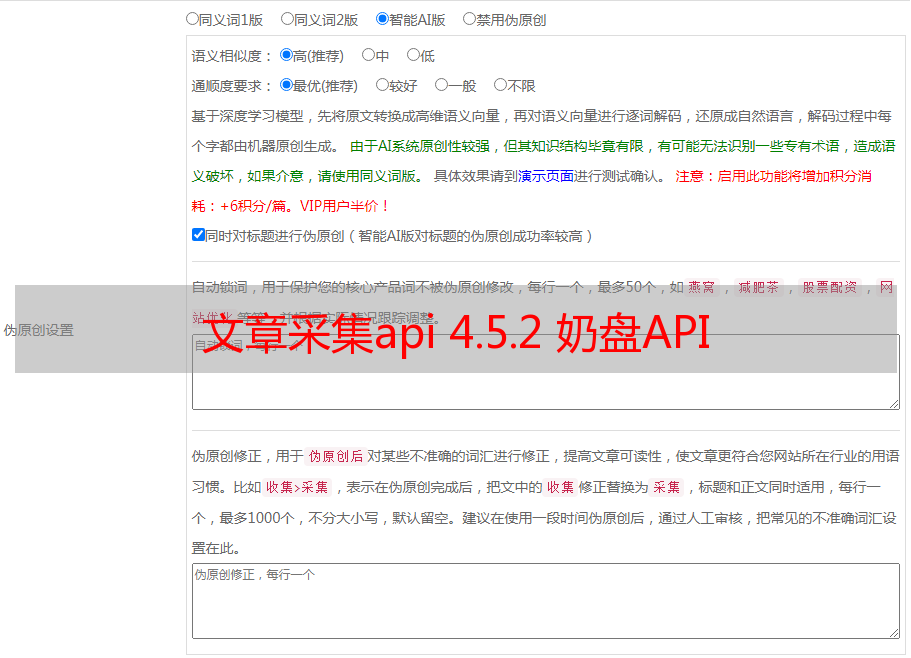Viewport: 911px width, 658px height.
Task: Set 通顺度要求 to 最优(推荐)
Action: pos(286,85)
